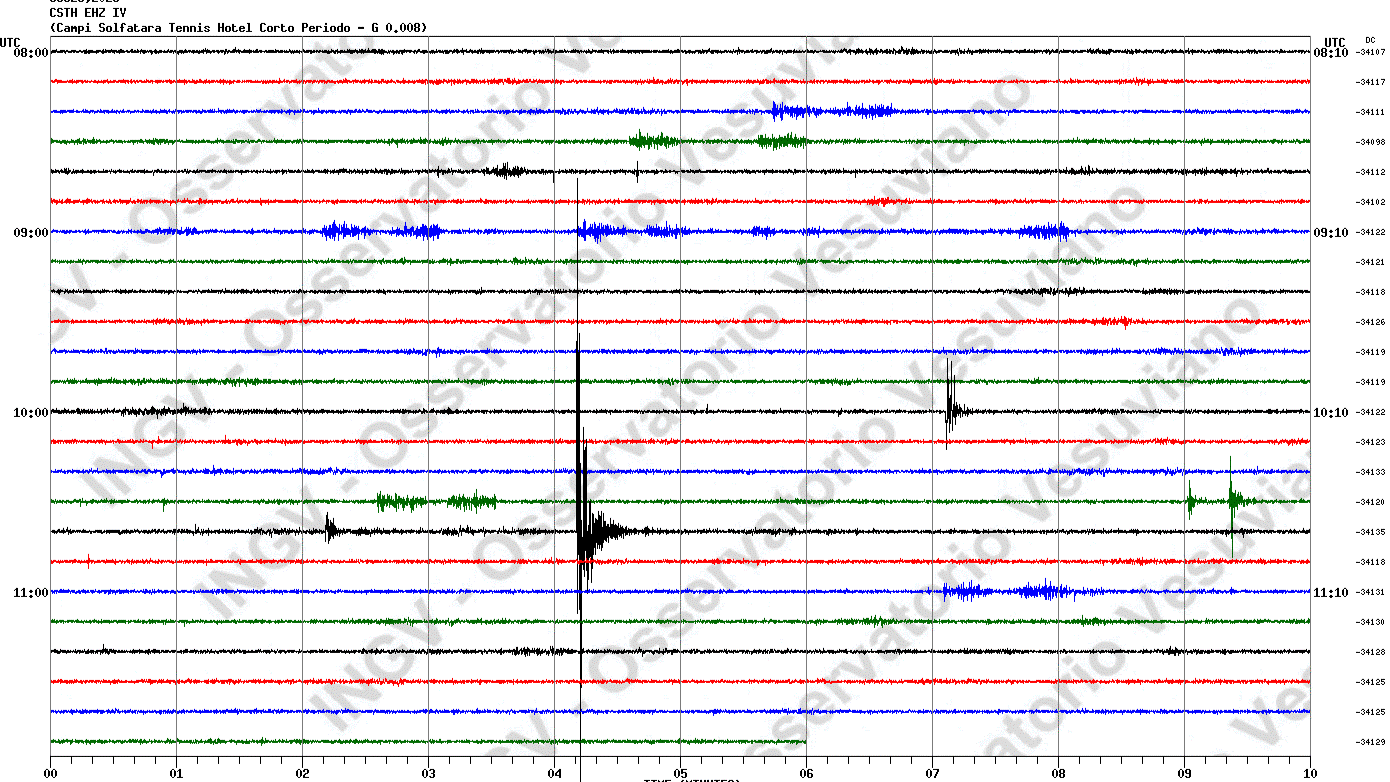
Task: Select the DC value '-34131'
Action: pos(1370,592)
